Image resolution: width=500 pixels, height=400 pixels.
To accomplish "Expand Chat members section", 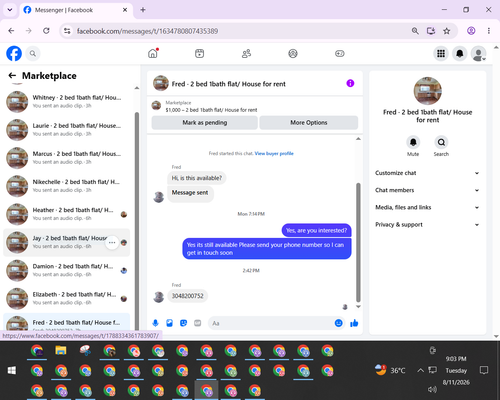I will pyautogui.click(x=427, y=190).
